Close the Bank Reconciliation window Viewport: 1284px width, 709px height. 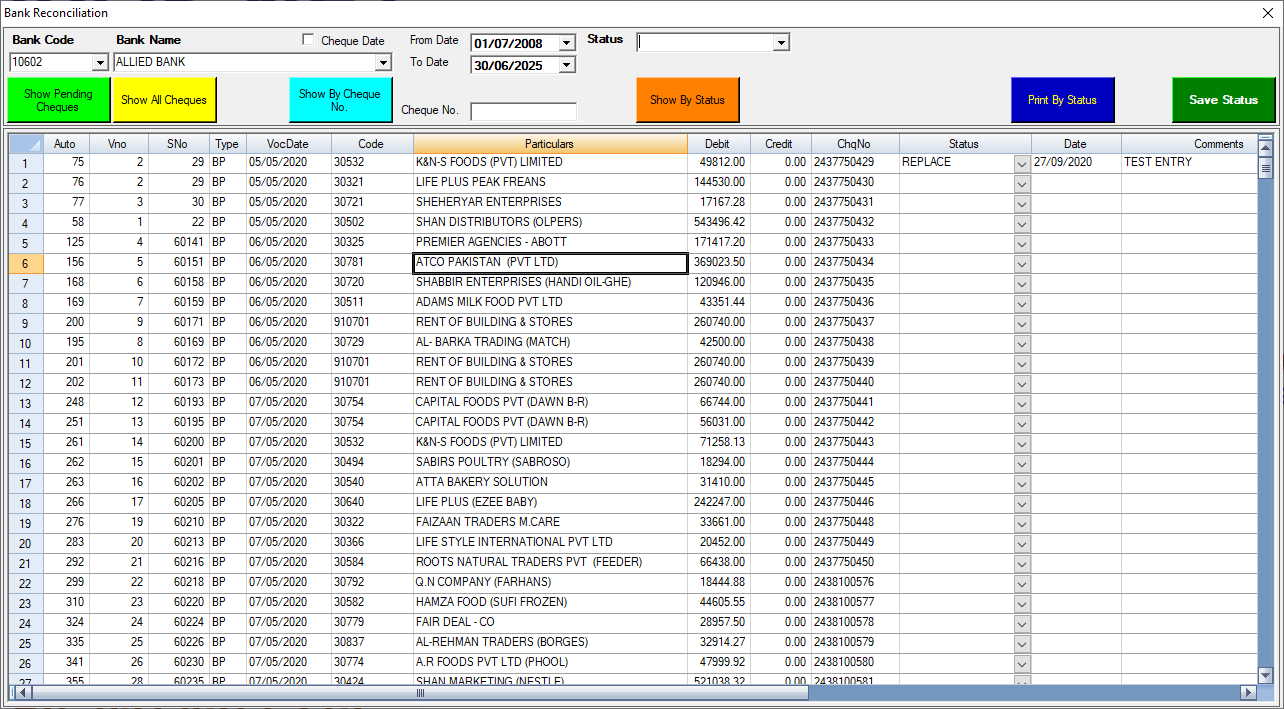click(x=1268, y=13)
